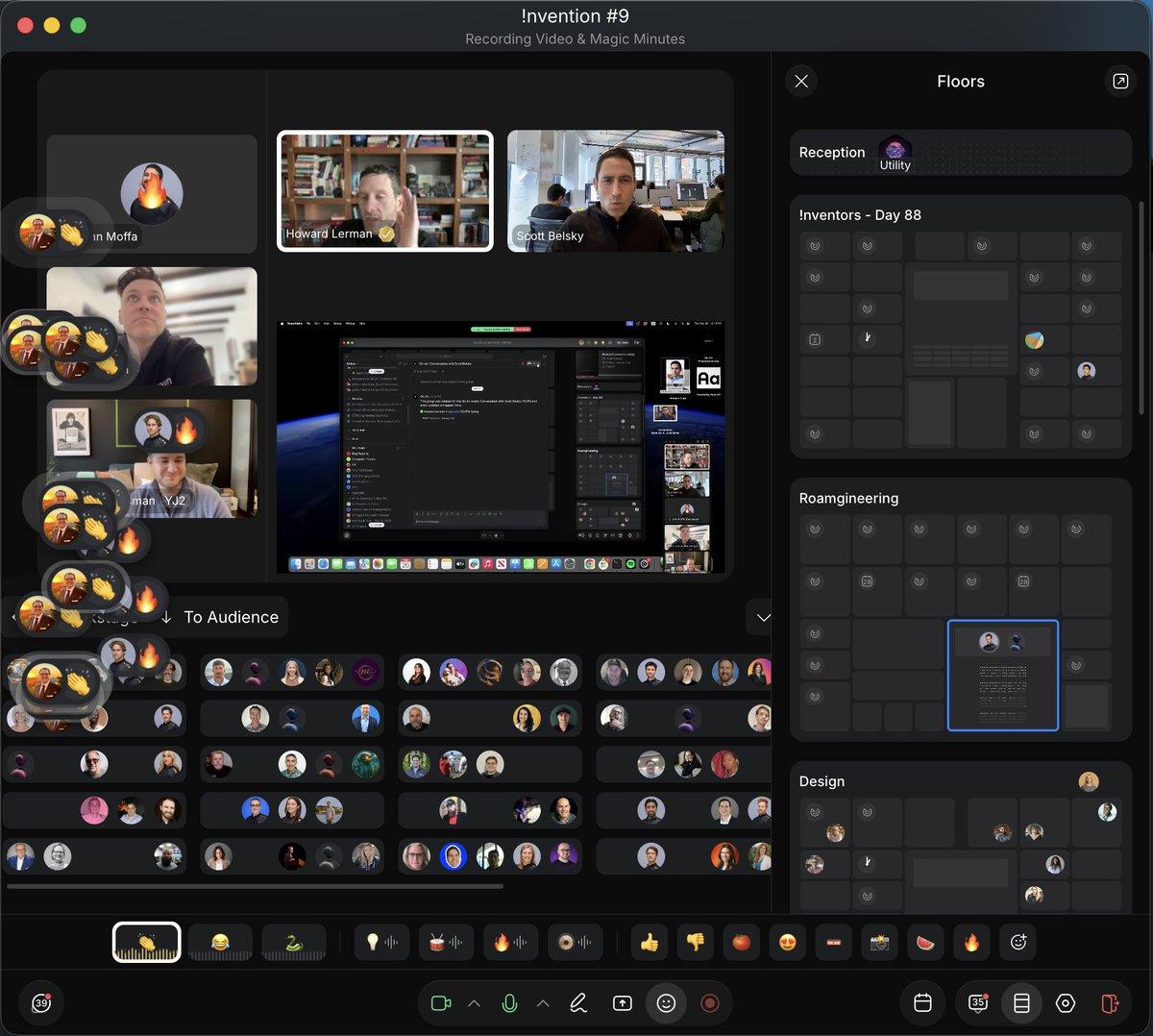This screenshot has width=1153, height=1036.
Task: Start recording with the red record icon
Action: tap(710, 1002)
